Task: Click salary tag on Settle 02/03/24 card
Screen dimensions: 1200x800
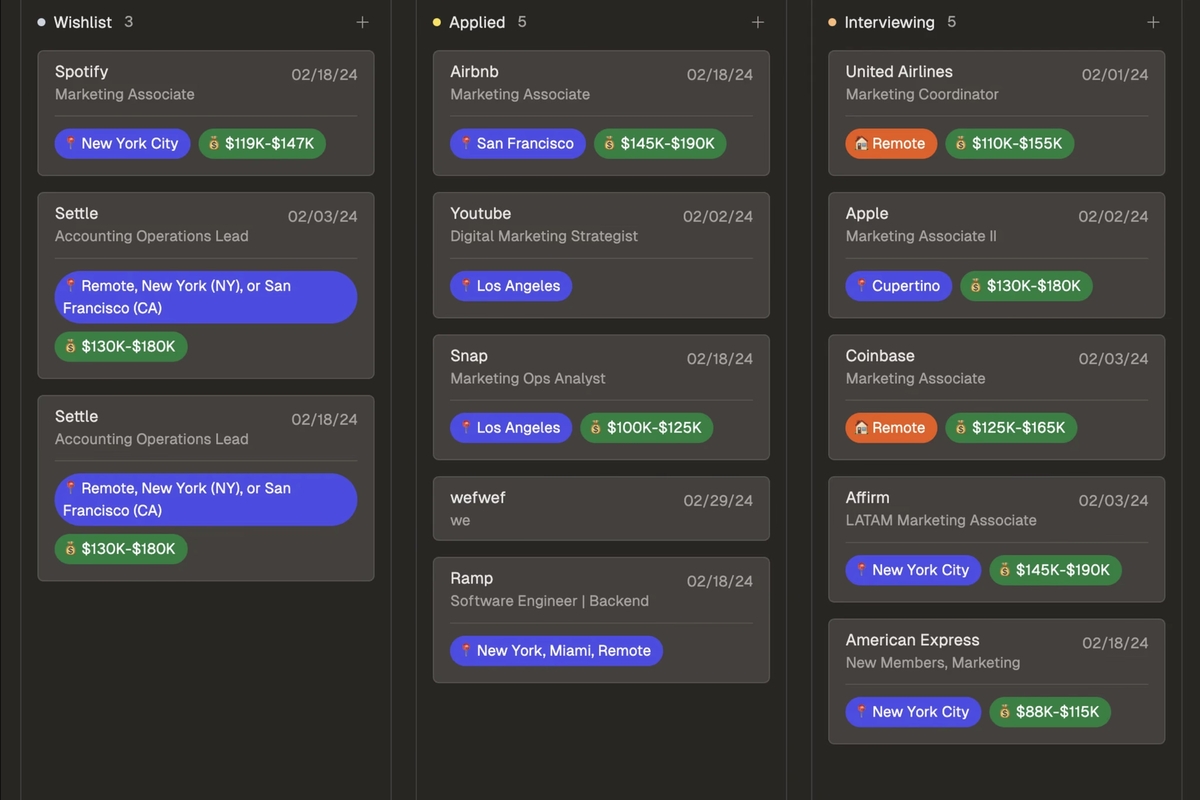Action: click(121, 347)
